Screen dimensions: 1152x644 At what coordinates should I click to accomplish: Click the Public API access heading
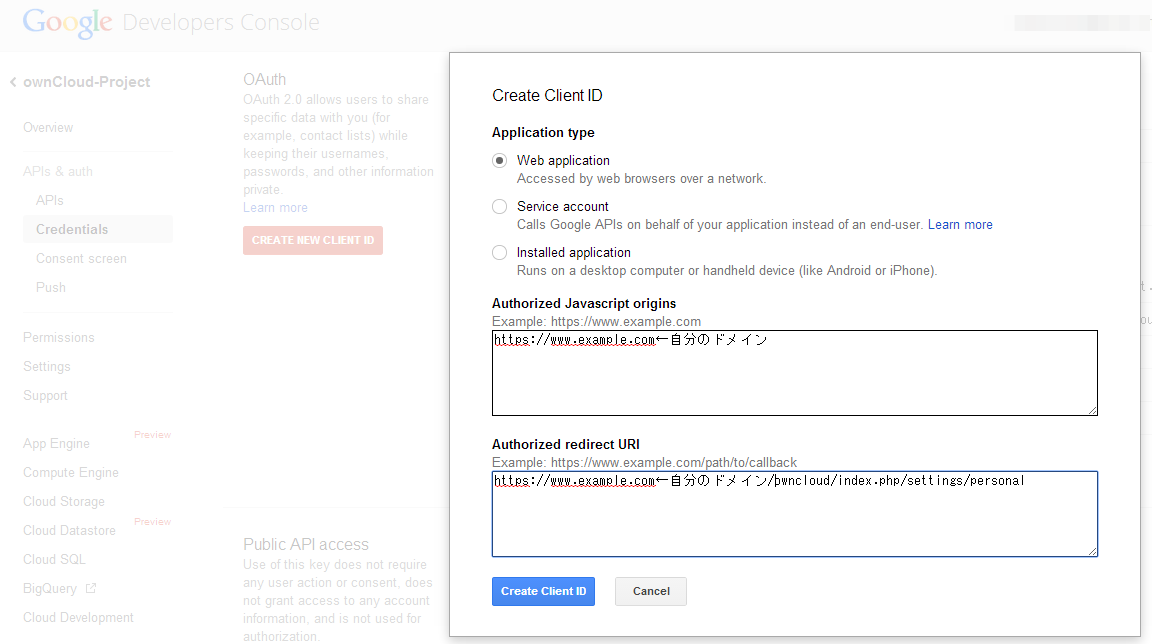[x=306, y=545]
